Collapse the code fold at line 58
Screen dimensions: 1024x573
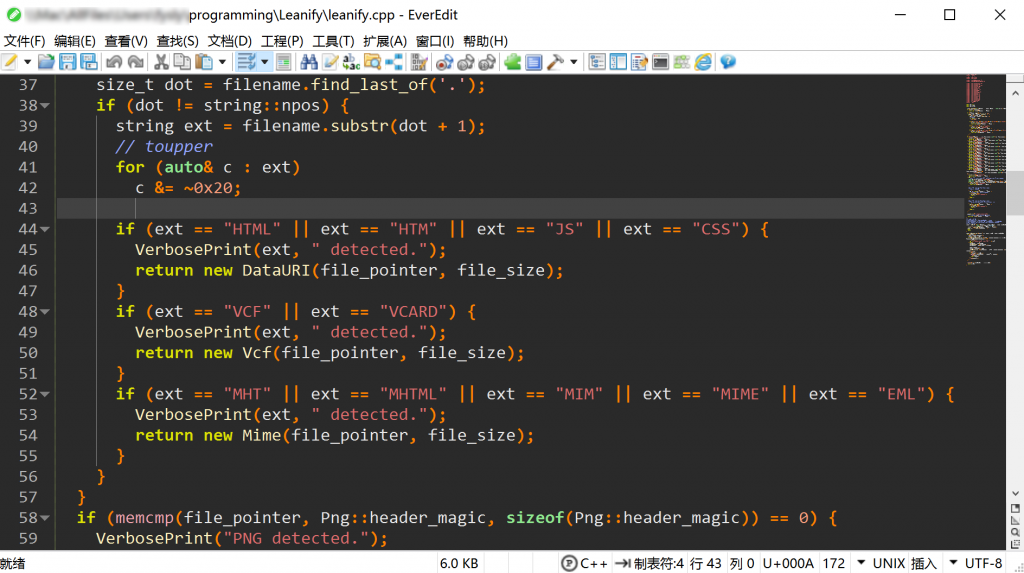[45, 517]
